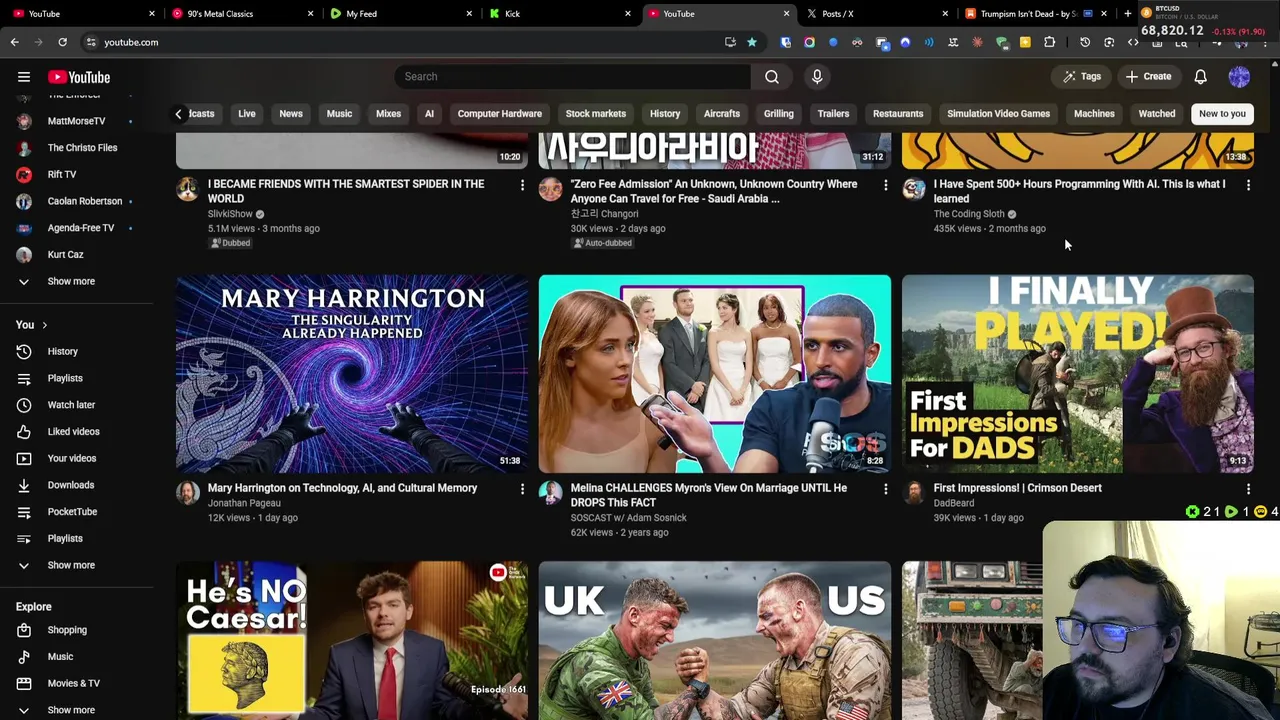Open a new browser tab

click(x=1128, y=13)
